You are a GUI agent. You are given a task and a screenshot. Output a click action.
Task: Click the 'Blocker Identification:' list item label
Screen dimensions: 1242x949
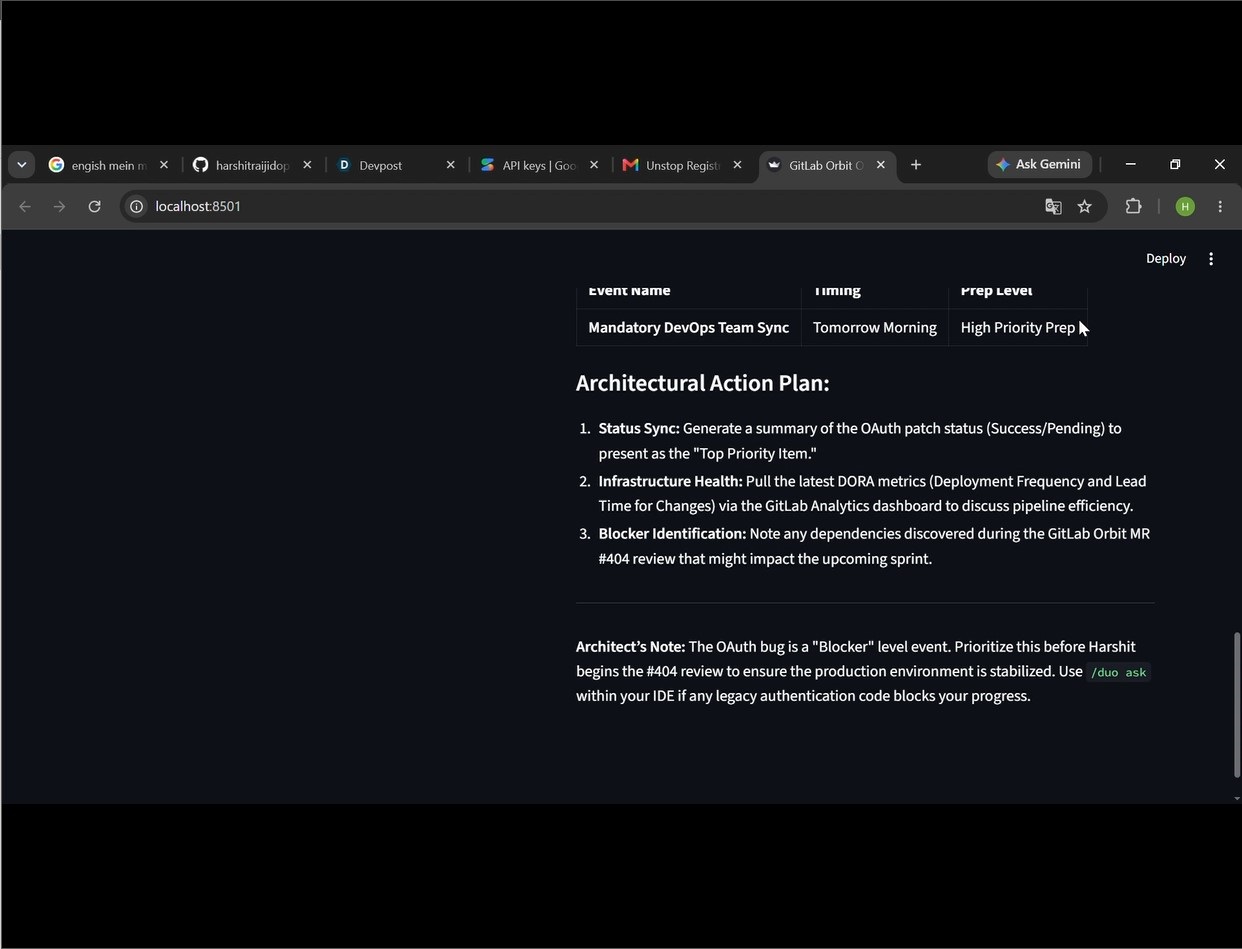pos(672,534)
